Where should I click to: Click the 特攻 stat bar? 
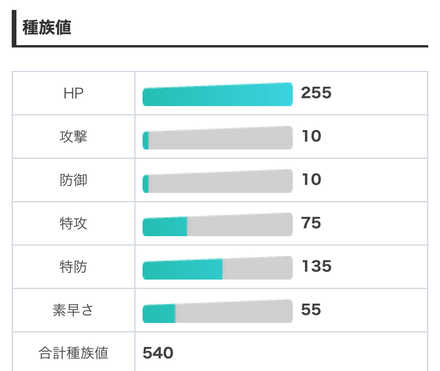coord(218,224)
